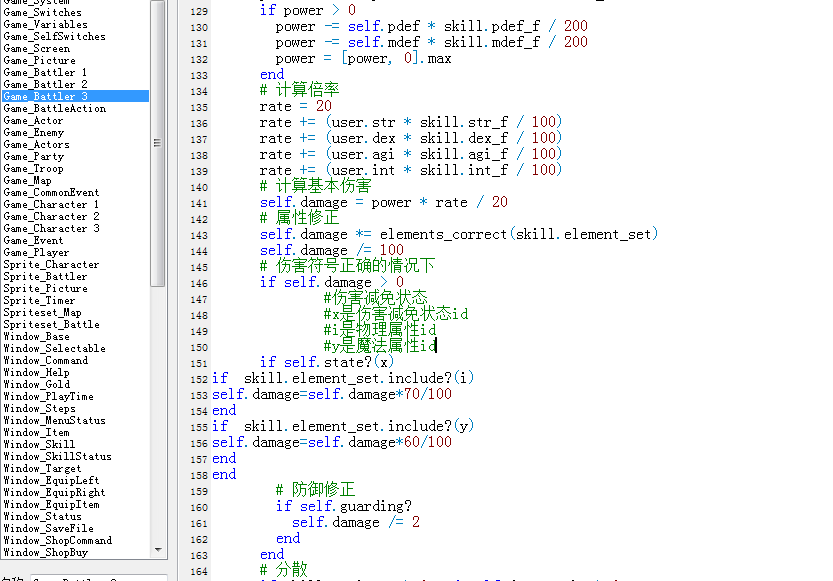
Task: Select Spriteset_Battle script
Action: tap(52, 324)
